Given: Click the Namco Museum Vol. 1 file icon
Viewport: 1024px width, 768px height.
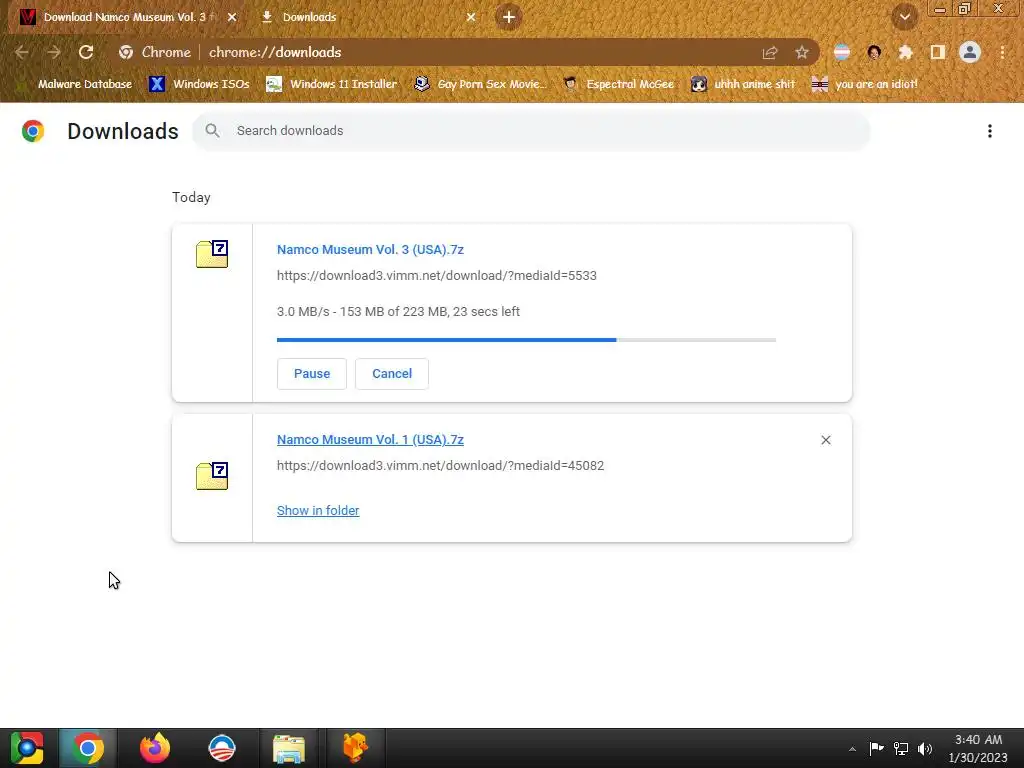Looking at the screenshot, I should pyautogui.click(x=212, y=476).
